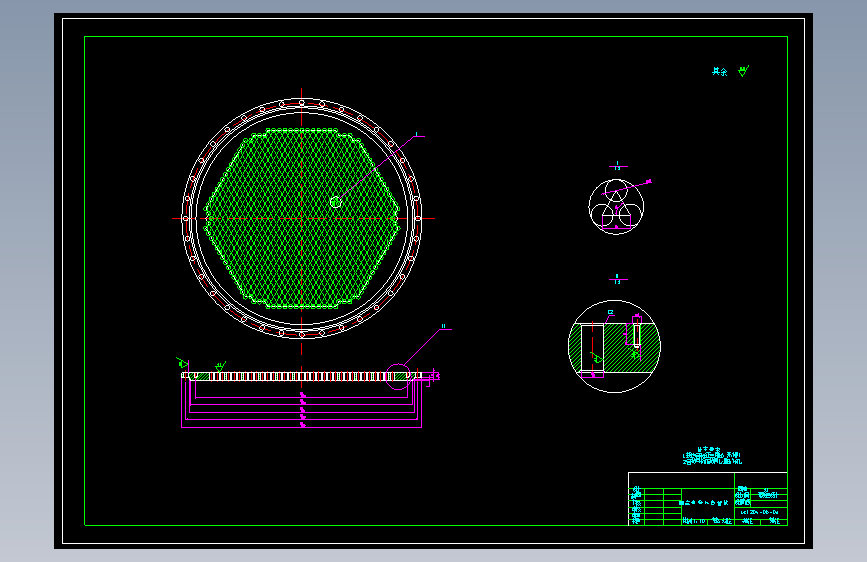Select the surface roughness symbol beside "其余"

(744, 71)
